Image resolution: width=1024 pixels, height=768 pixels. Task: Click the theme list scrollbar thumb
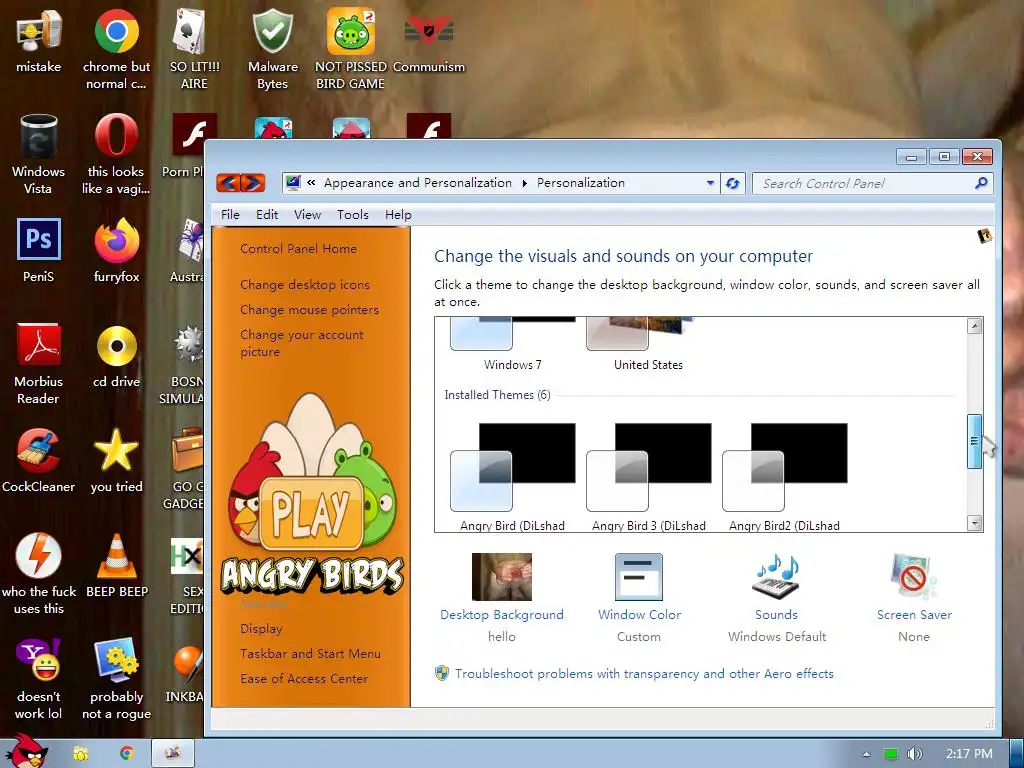tap(974, 441)
